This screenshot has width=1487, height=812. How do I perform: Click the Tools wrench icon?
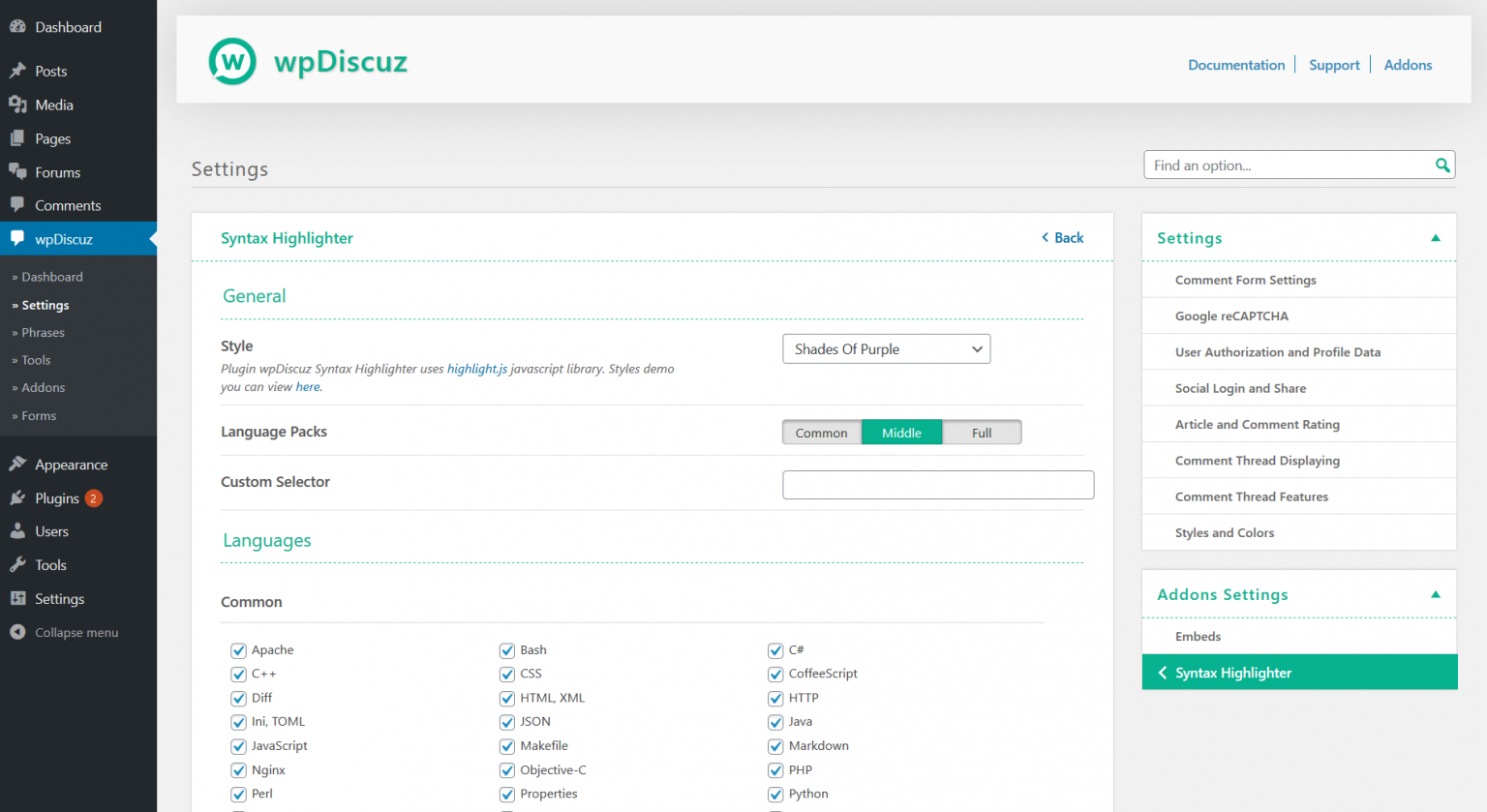coord(17,565)
